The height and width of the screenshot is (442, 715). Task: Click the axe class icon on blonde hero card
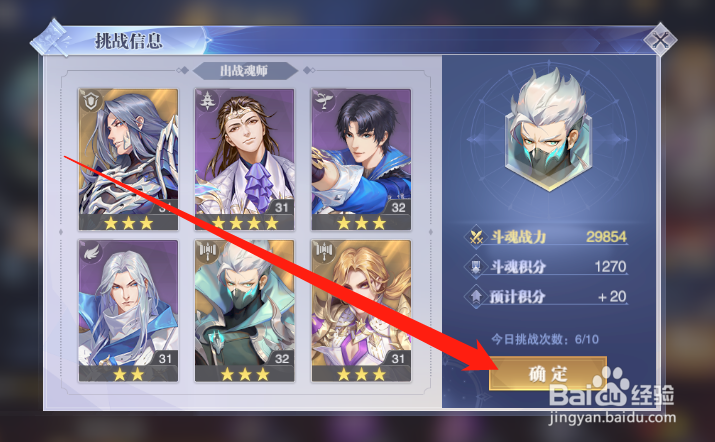click(x=324, y=251)
